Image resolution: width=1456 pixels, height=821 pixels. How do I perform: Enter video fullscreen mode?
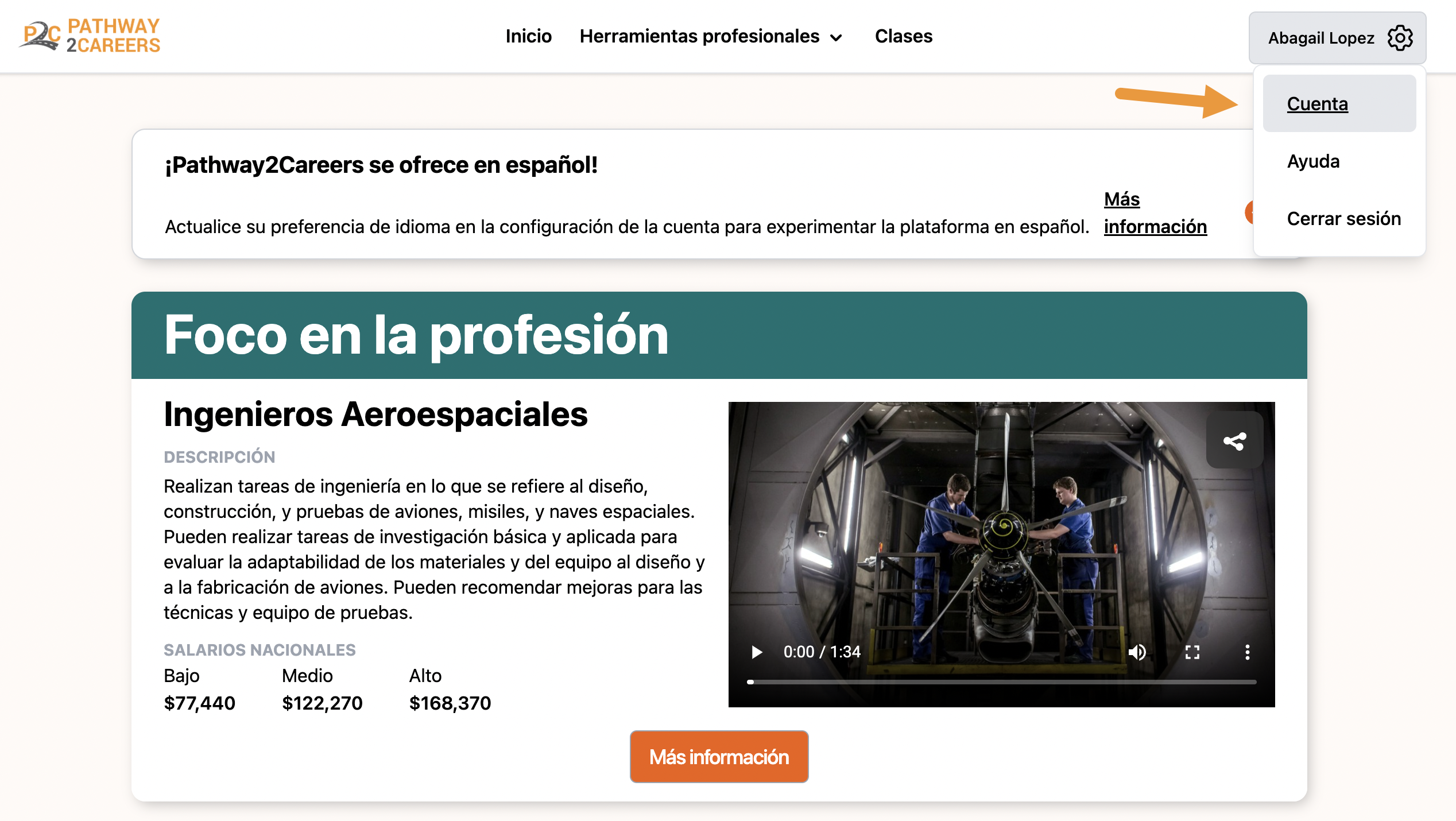click(x=1192, y=652)
